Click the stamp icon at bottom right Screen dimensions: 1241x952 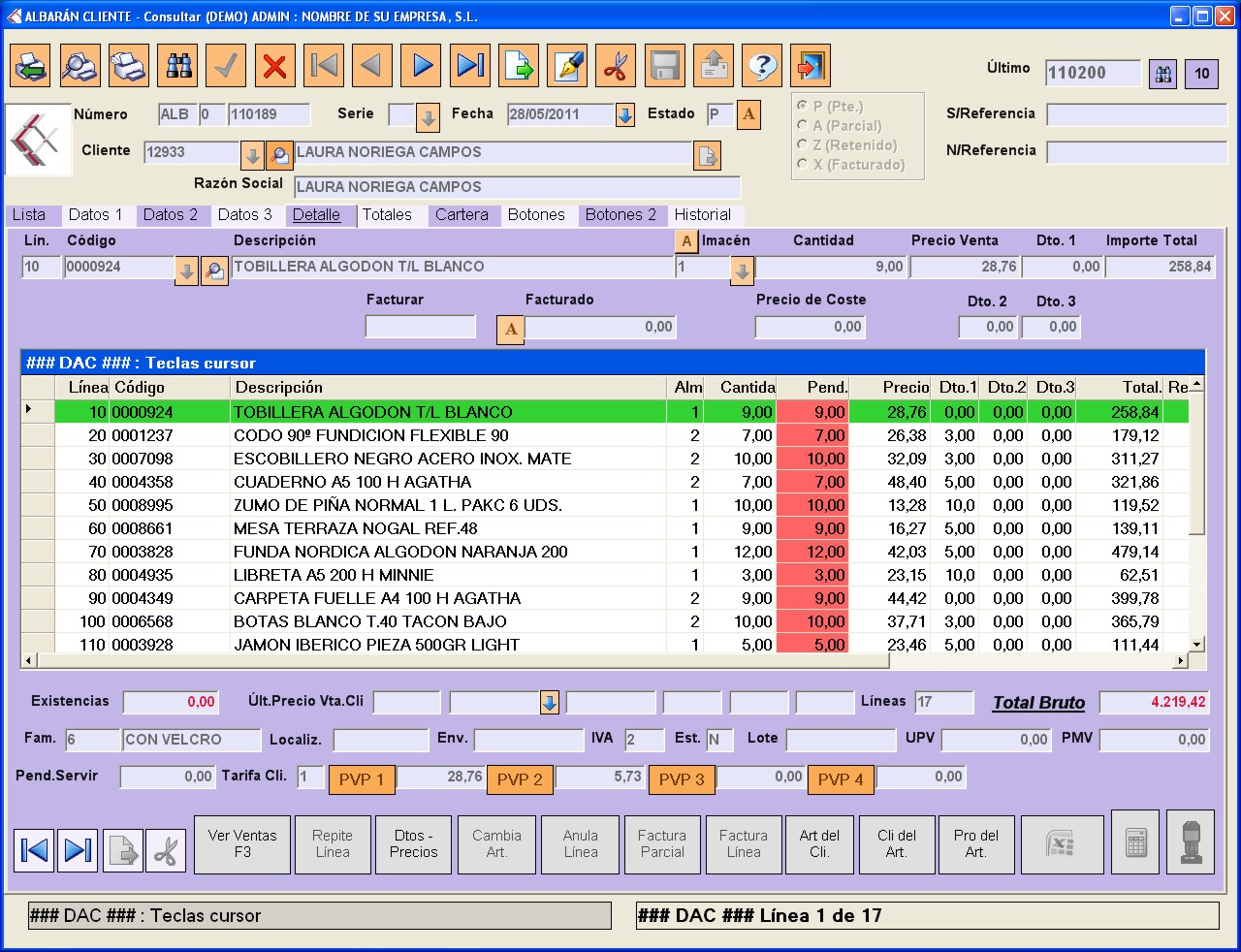[x=1192, y=842]
